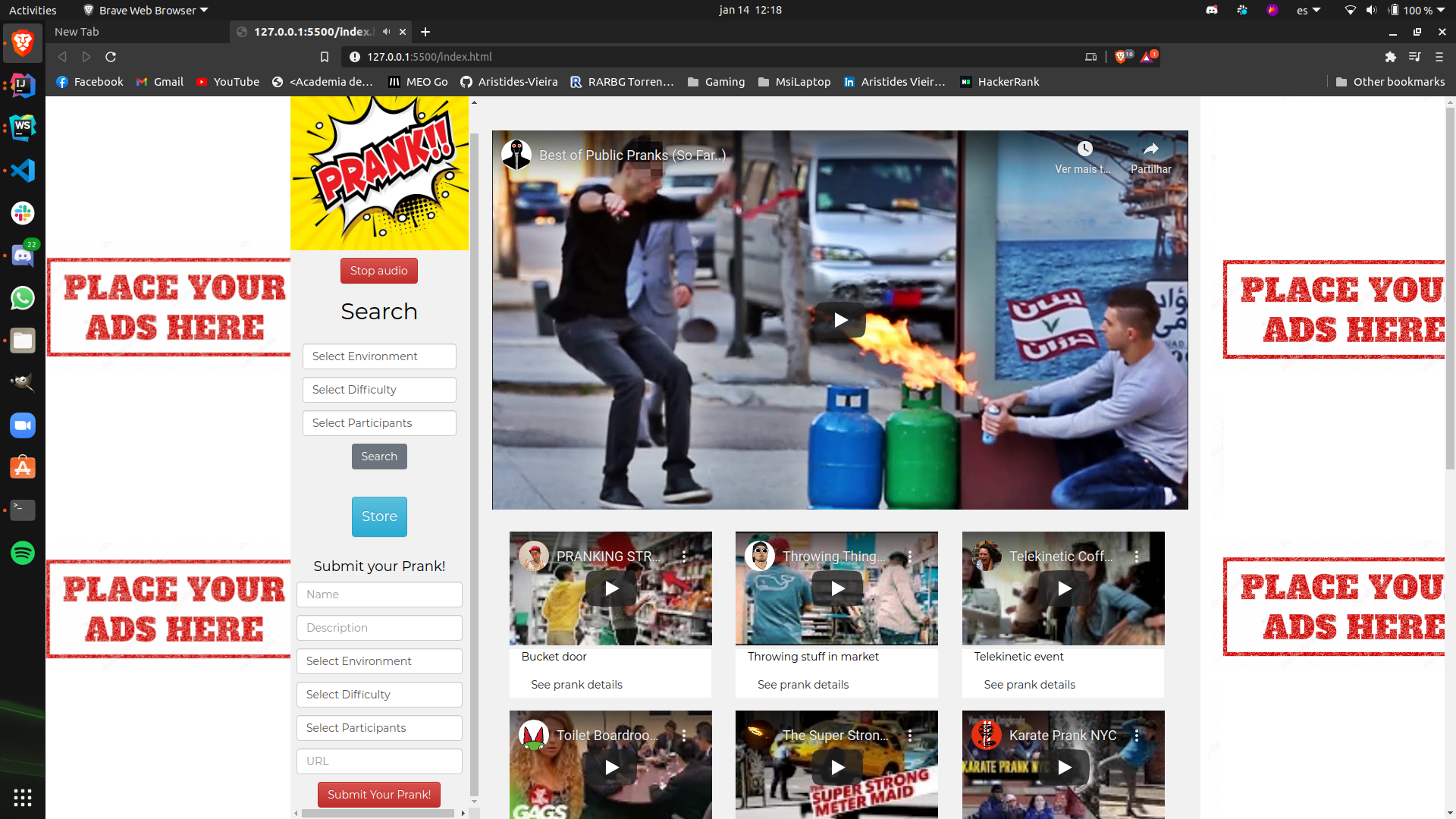This screenshot has width=1456, height=819.
Task: Play the Best of Public Pranks video
Action: click(840, 320)
